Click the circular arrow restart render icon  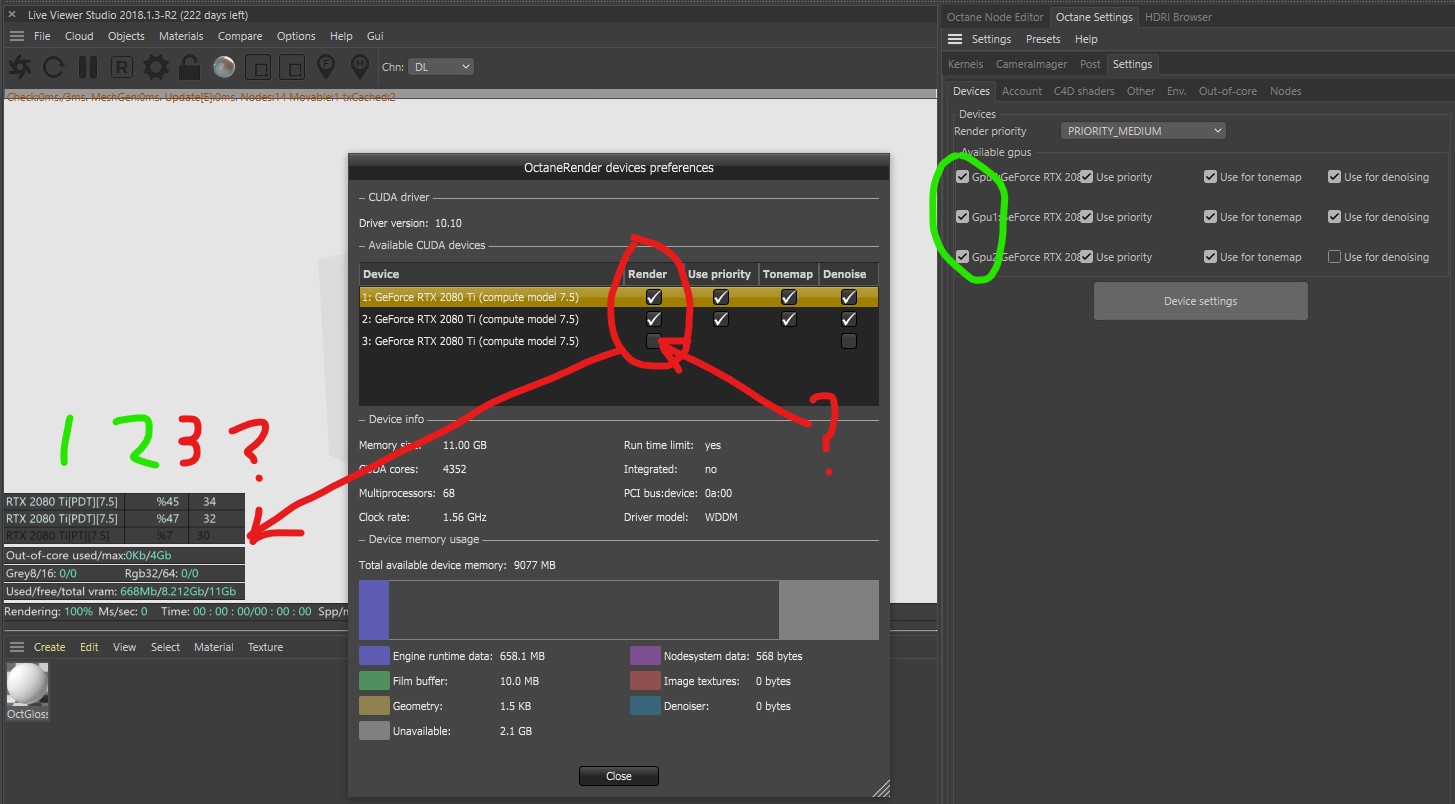tap(54, 67)
